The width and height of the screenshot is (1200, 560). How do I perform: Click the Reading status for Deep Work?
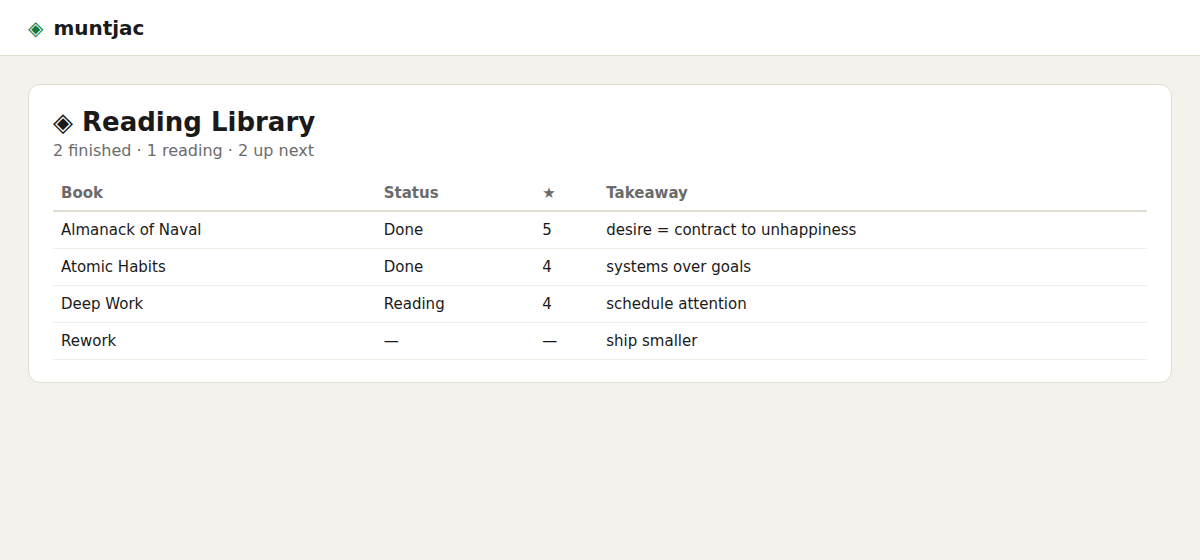[x=414, y=304]
